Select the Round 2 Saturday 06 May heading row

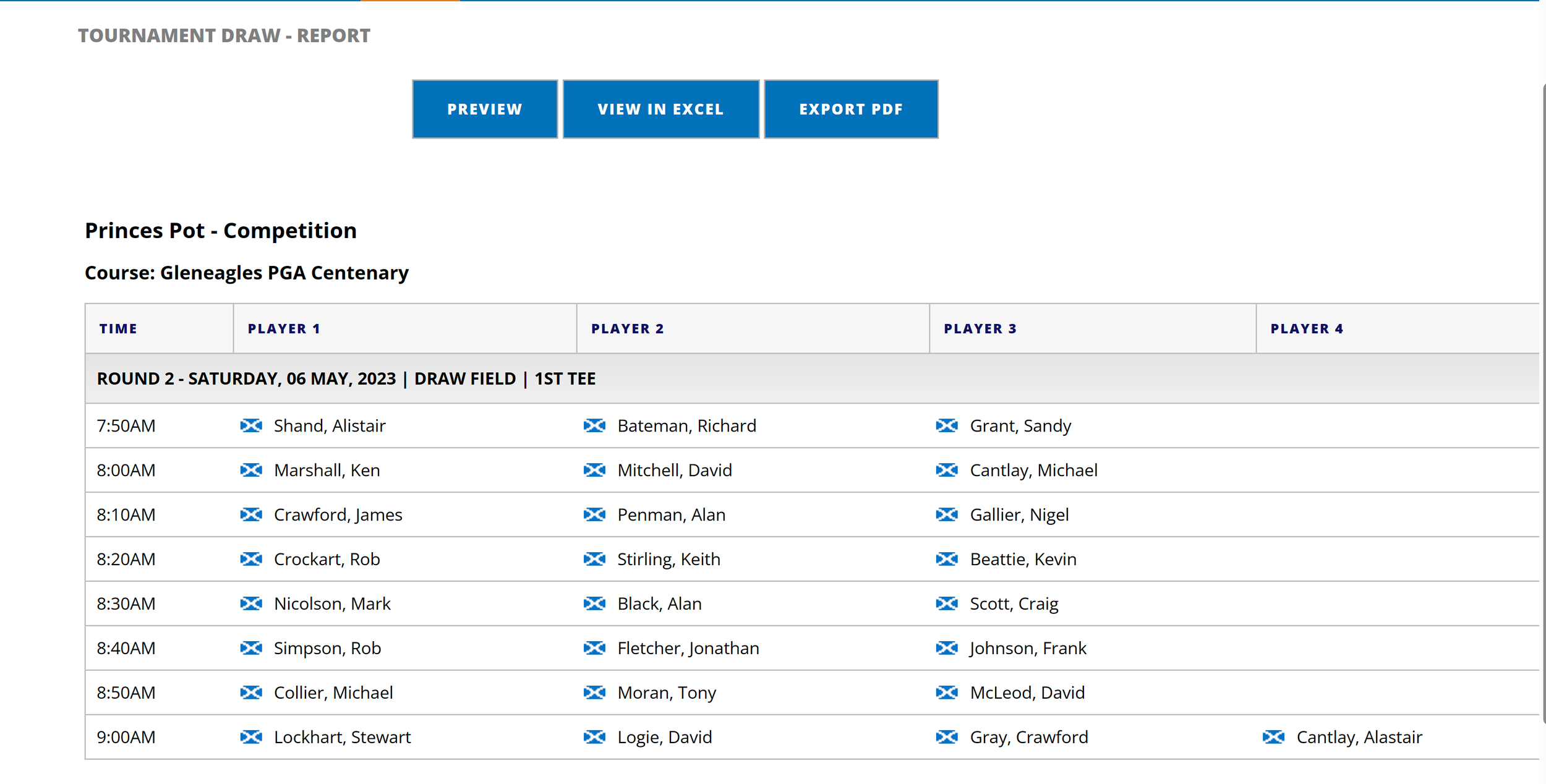(812, 378)
